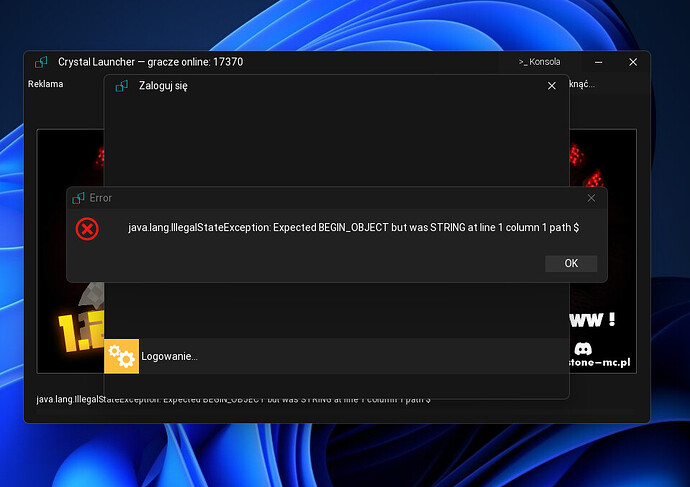Click the Crystal Launcher title bar logo
The width and height of the screenshot is (690, 487).
[41, 62]
